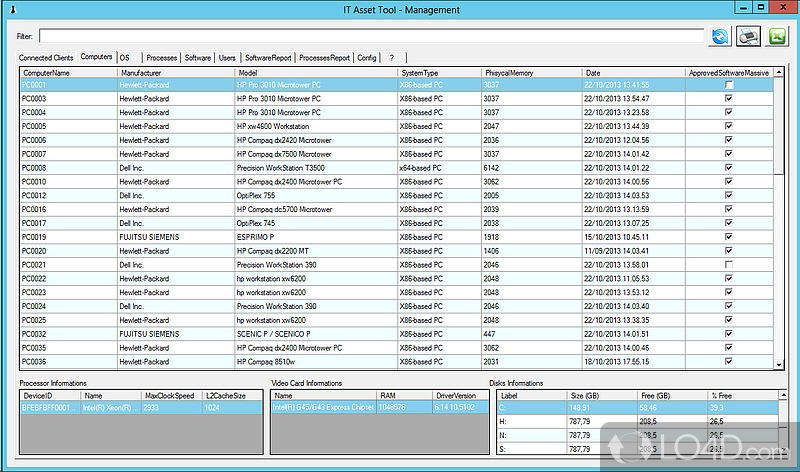Focus the Filter text field
The width and height of the screenshot is (800, 472).
(x=371, y=36)
